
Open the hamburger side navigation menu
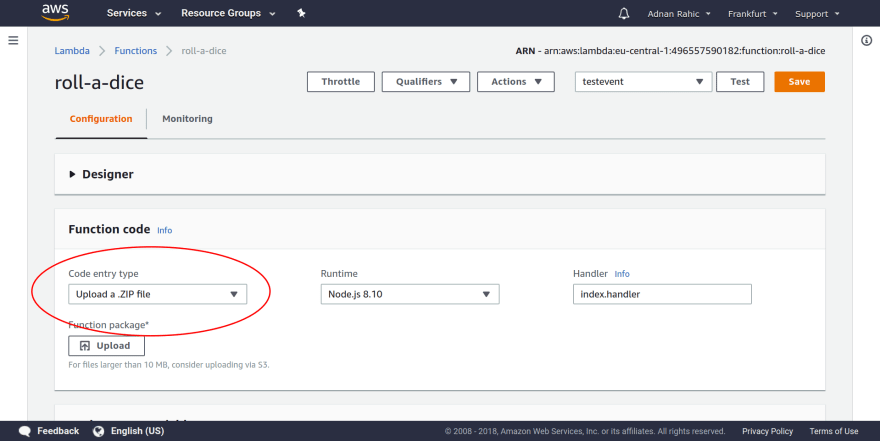(13, 40)
